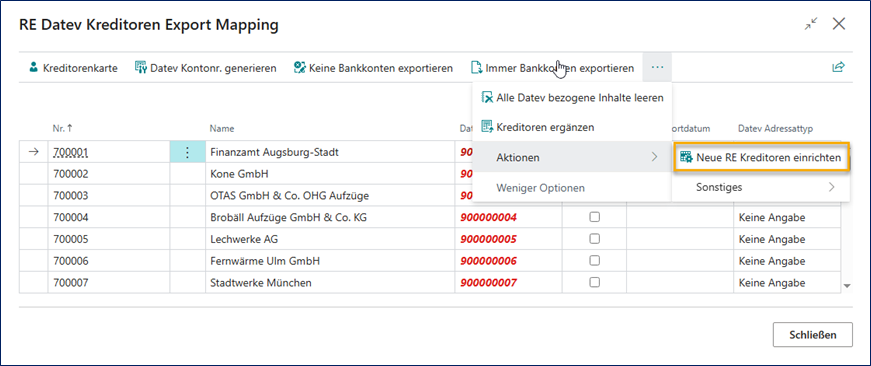Select row number 700004
Viewport: 871px width, 366px height.
click(x=71, y=217)
